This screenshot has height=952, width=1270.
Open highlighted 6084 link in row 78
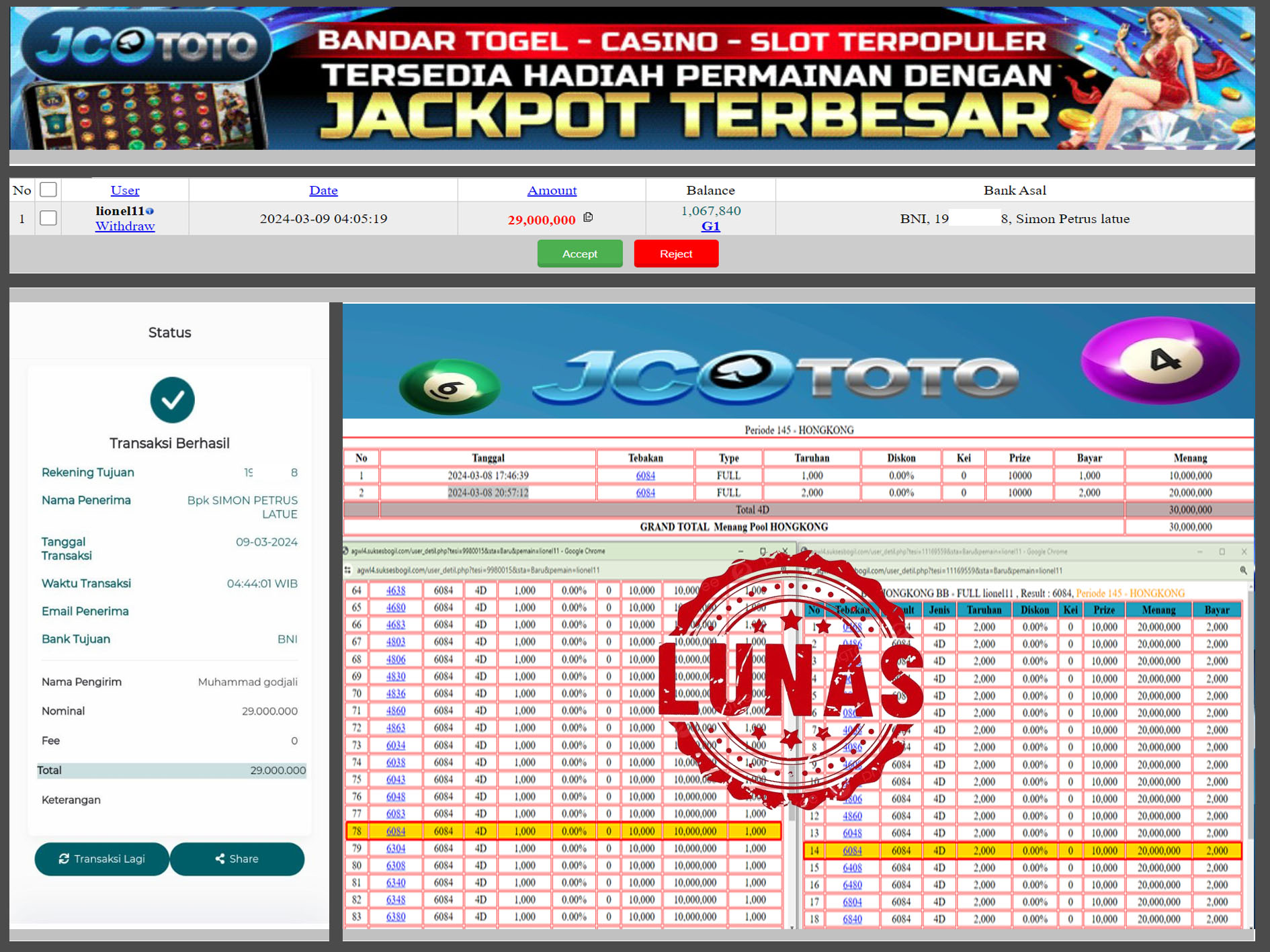coord(396,831)
